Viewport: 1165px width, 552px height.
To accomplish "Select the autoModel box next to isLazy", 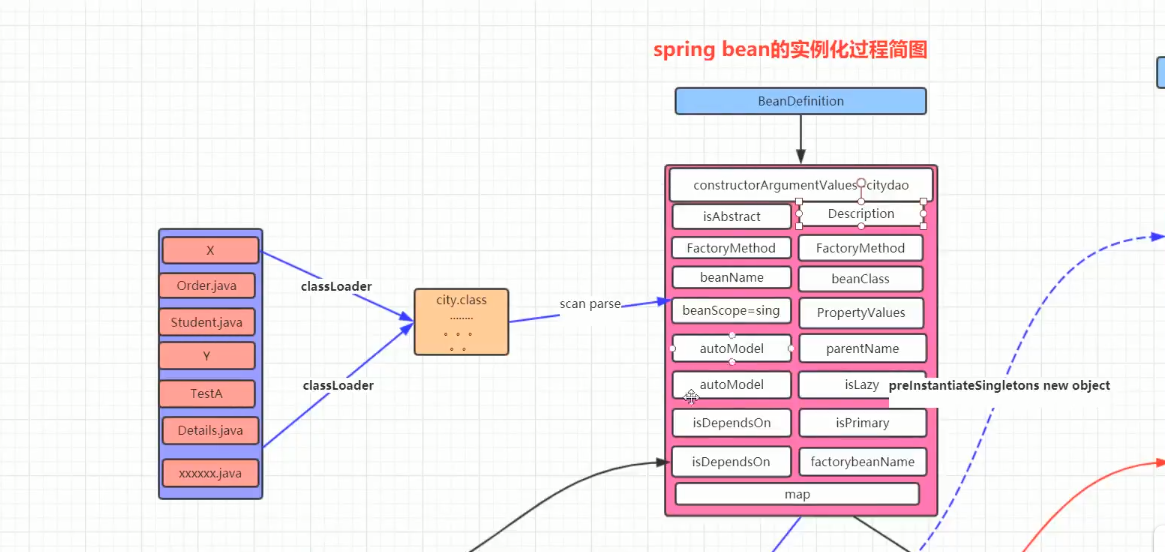I will pos(732,385).
